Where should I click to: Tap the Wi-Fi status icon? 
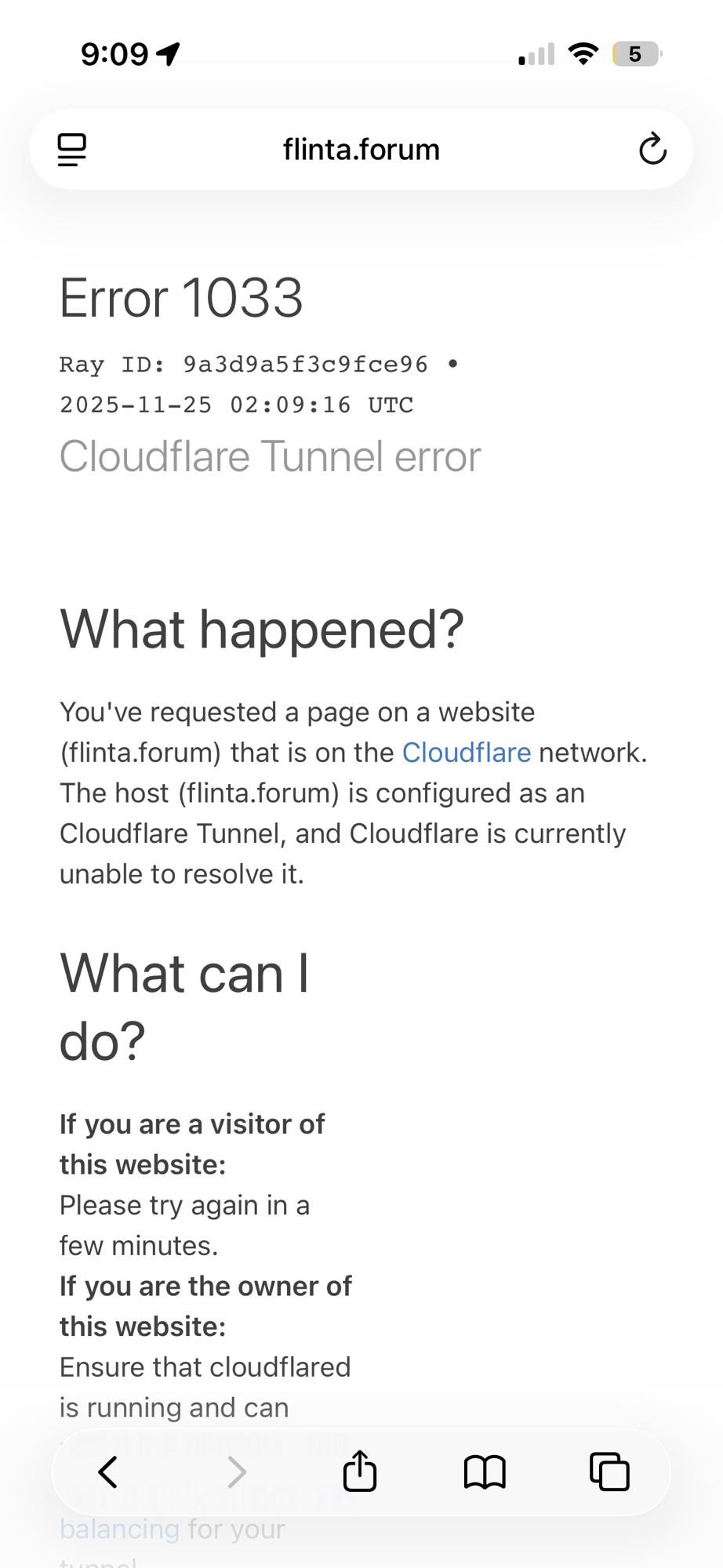click(x=583, y=54)
